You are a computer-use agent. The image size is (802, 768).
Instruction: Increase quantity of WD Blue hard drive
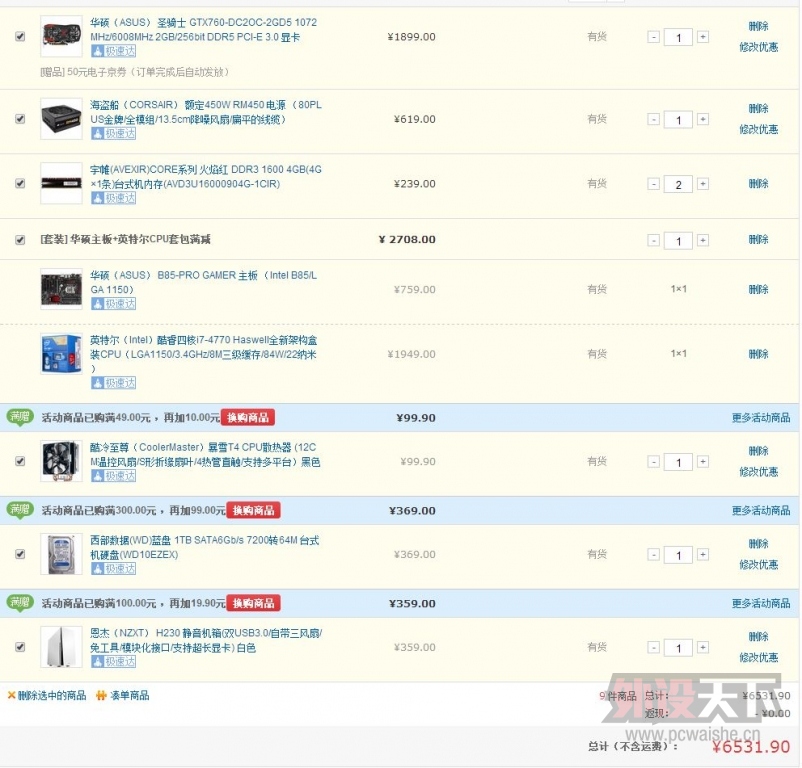pyautogui.click(x=703, y=555)
